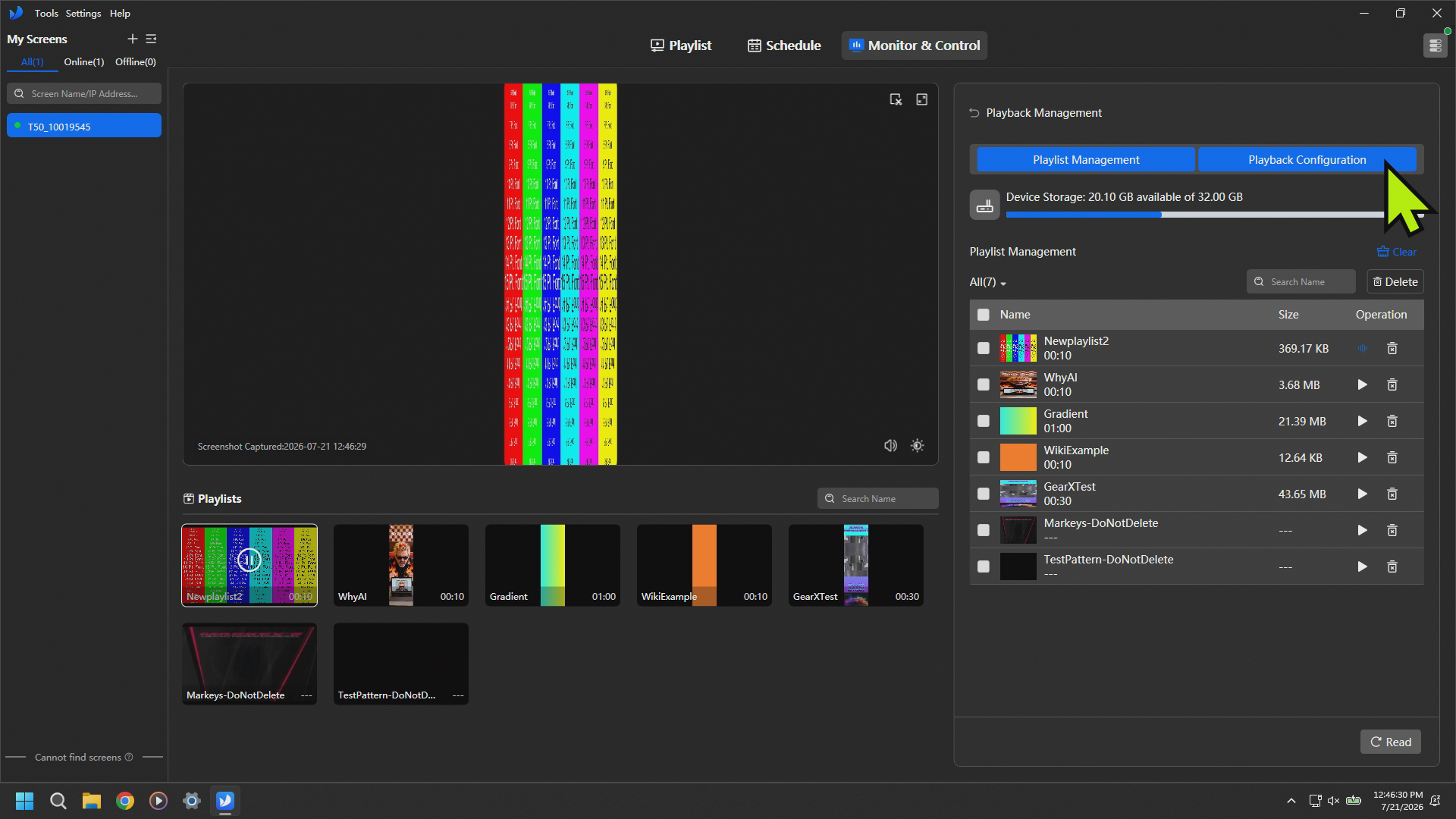This screenshot has height=819, width=1456.
Task: Delete Newplaylist2 with trash icon
Action: tap(1392, 348)
